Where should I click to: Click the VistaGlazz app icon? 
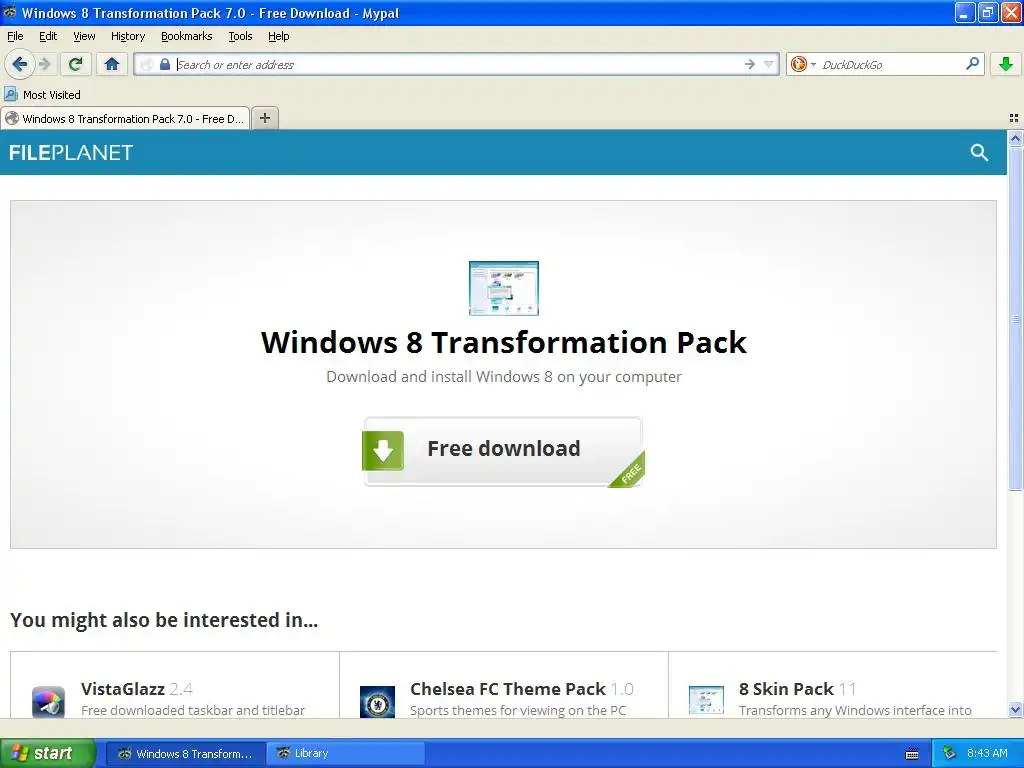tap(48, 702)
